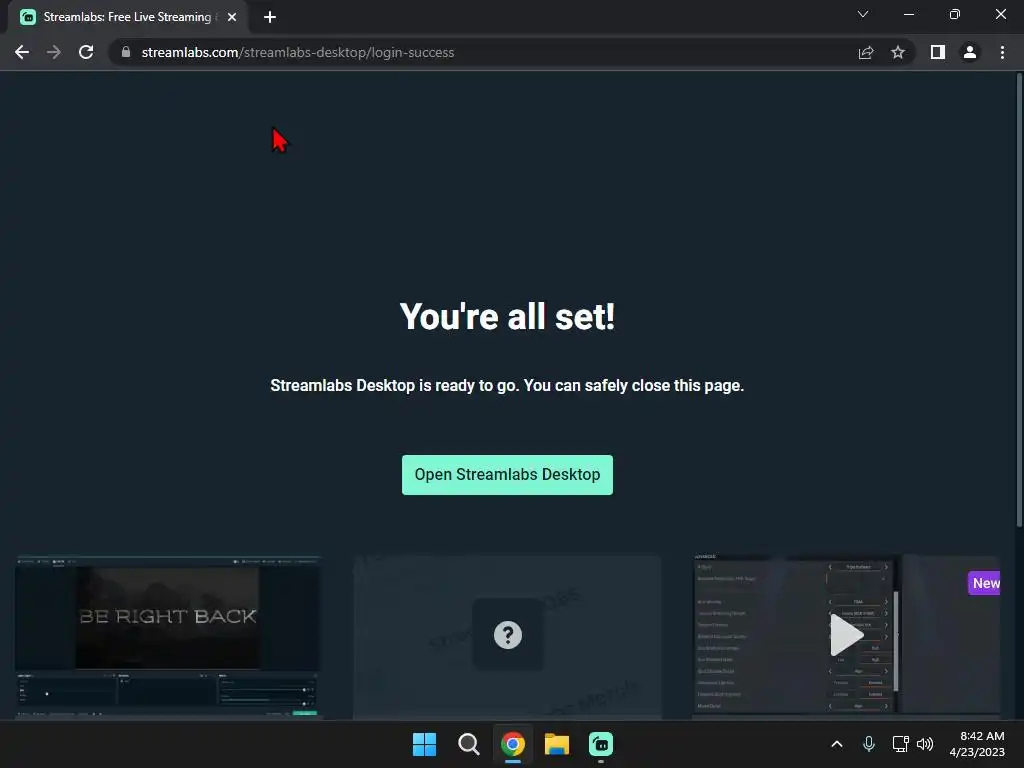Open File Explorer from taskbar
The image size is (1024, 768).
[x=557, y=744]
